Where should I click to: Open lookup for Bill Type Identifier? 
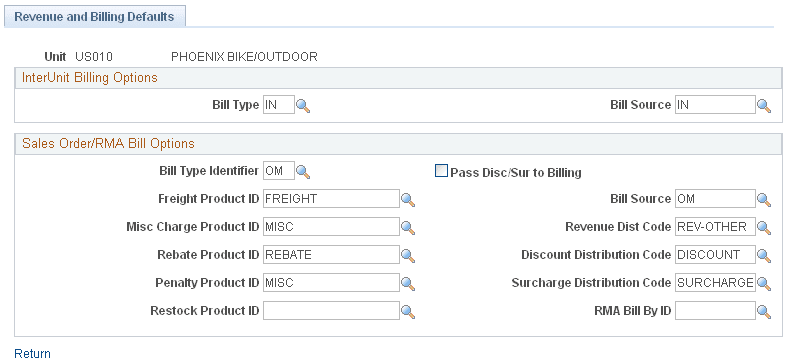(303, 172)
